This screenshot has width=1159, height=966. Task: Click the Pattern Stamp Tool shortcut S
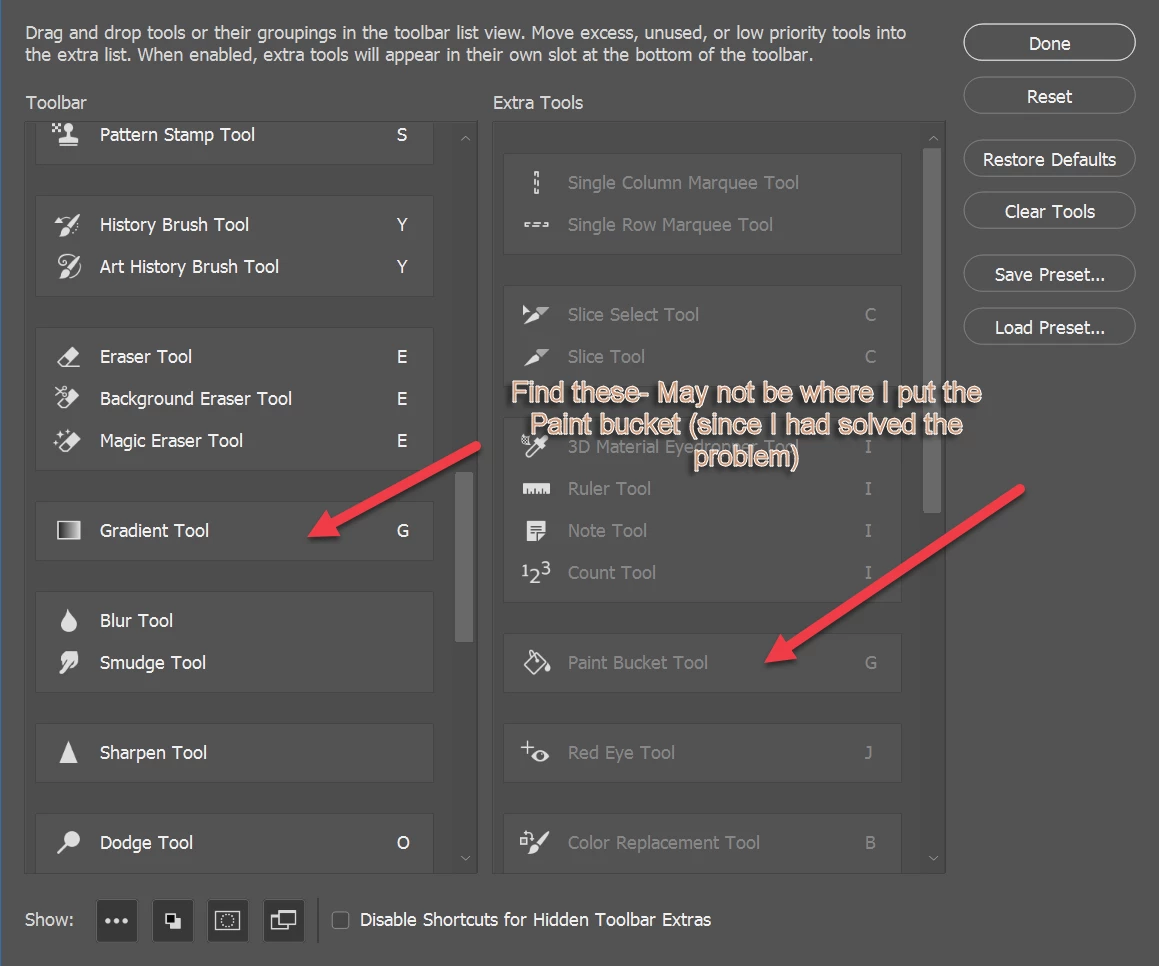pyautogui.click(x=402, y=135)
